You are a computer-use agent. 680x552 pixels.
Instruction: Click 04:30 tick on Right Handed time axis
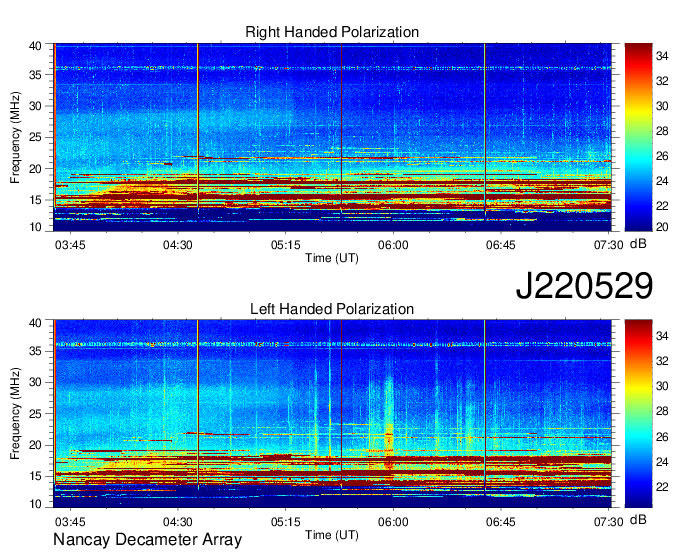(177, 245)
